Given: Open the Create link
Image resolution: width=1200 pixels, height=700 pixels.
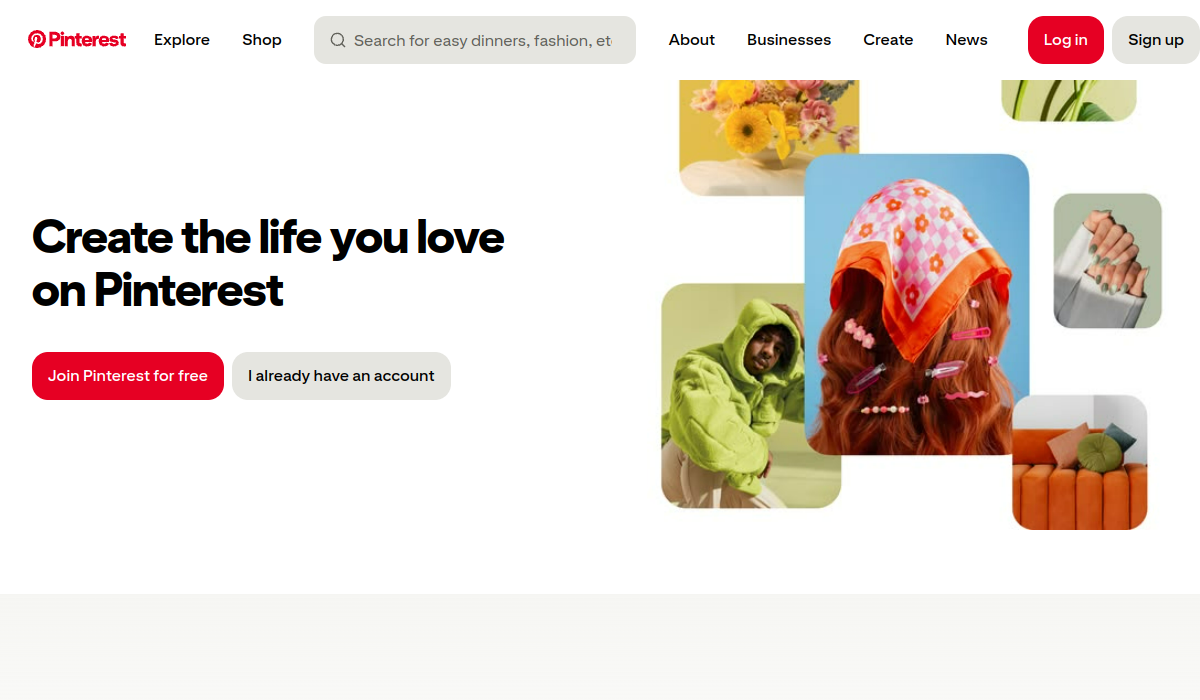Looking at the screenshot, I should click(x=888, y=40).
